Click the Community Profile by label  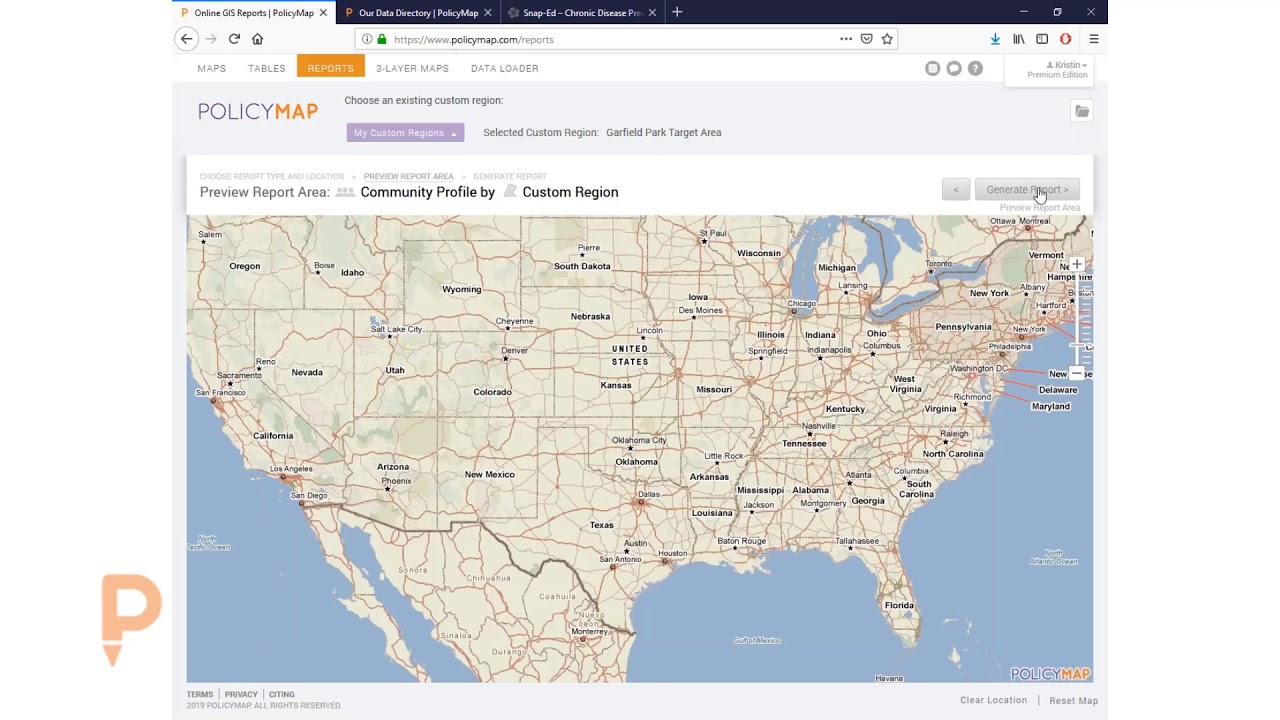tap(427, 192)
